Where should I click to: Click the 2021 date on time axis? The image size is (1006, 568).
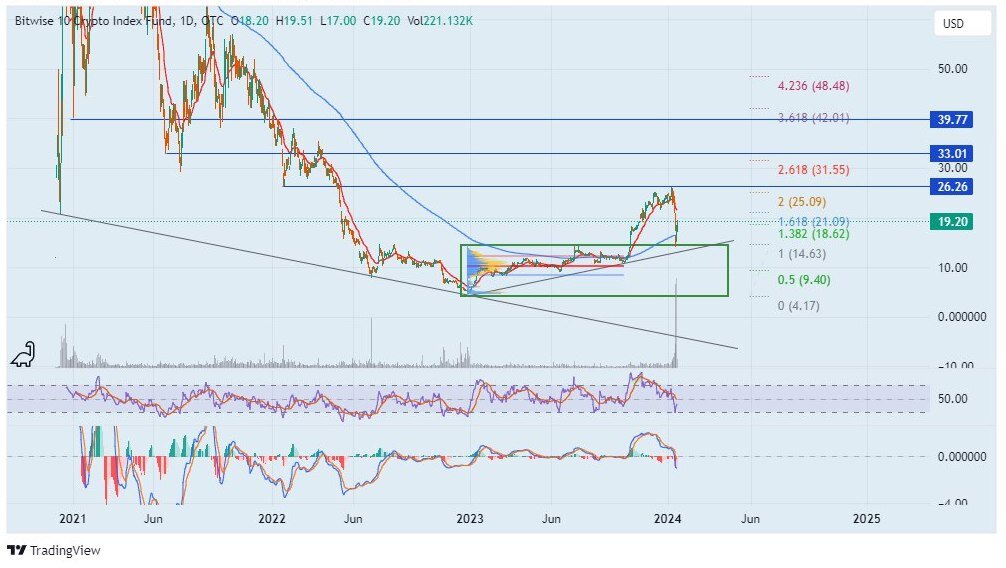(x=72, y=519)
